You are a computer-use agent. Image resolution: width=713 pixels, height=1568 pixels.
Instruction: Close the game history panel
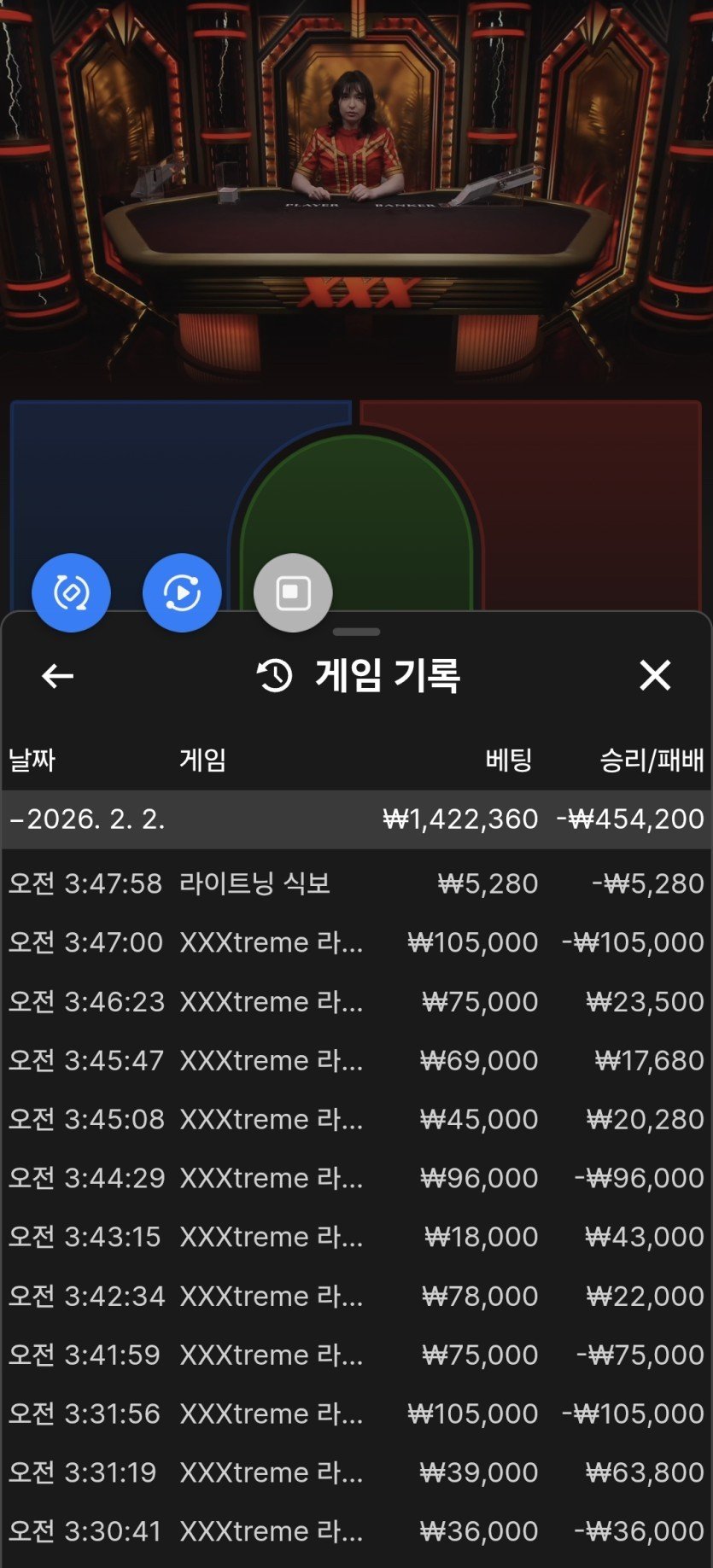coord(655,675)
